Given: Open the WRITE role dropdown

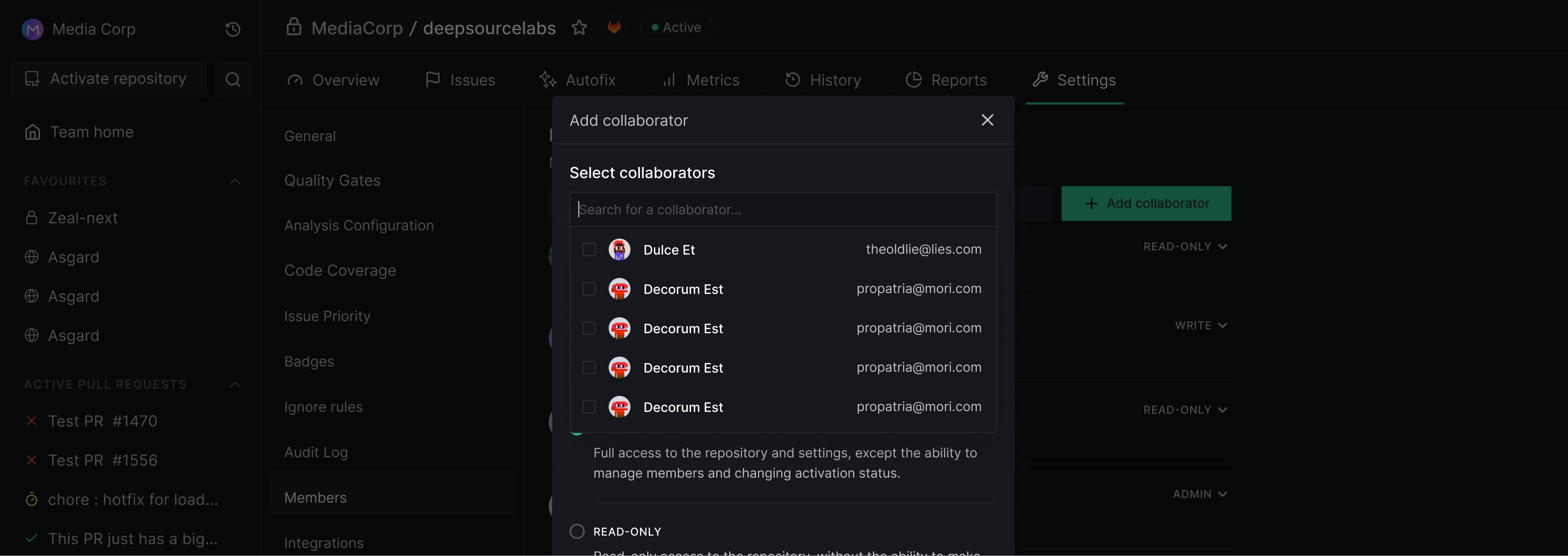Looking at the screenshot, I should point(1200,326).
